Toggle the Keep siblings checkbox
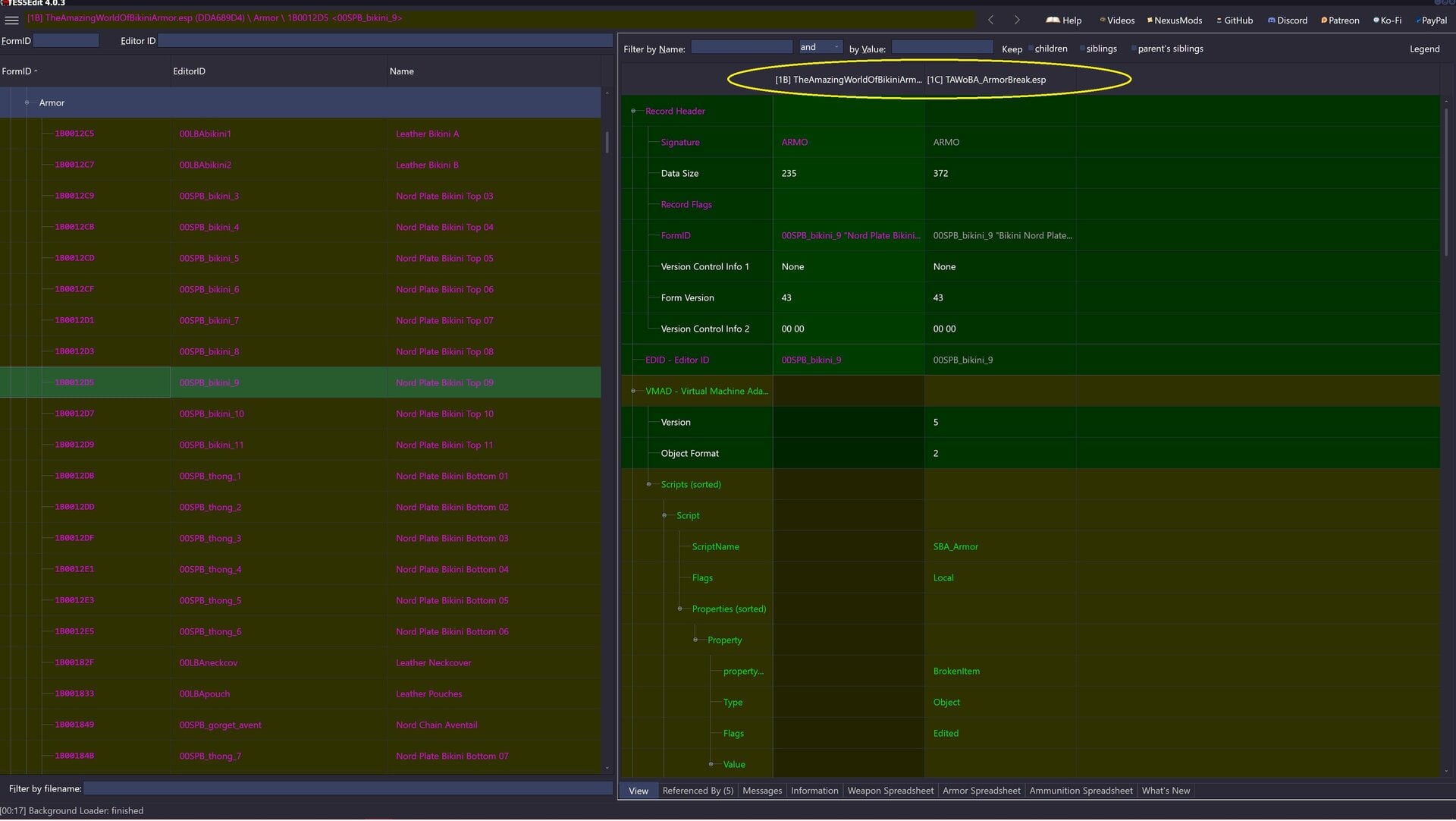Image resolution: width=1456 pixels, height=821 pixels. (x=1082, y=49)
